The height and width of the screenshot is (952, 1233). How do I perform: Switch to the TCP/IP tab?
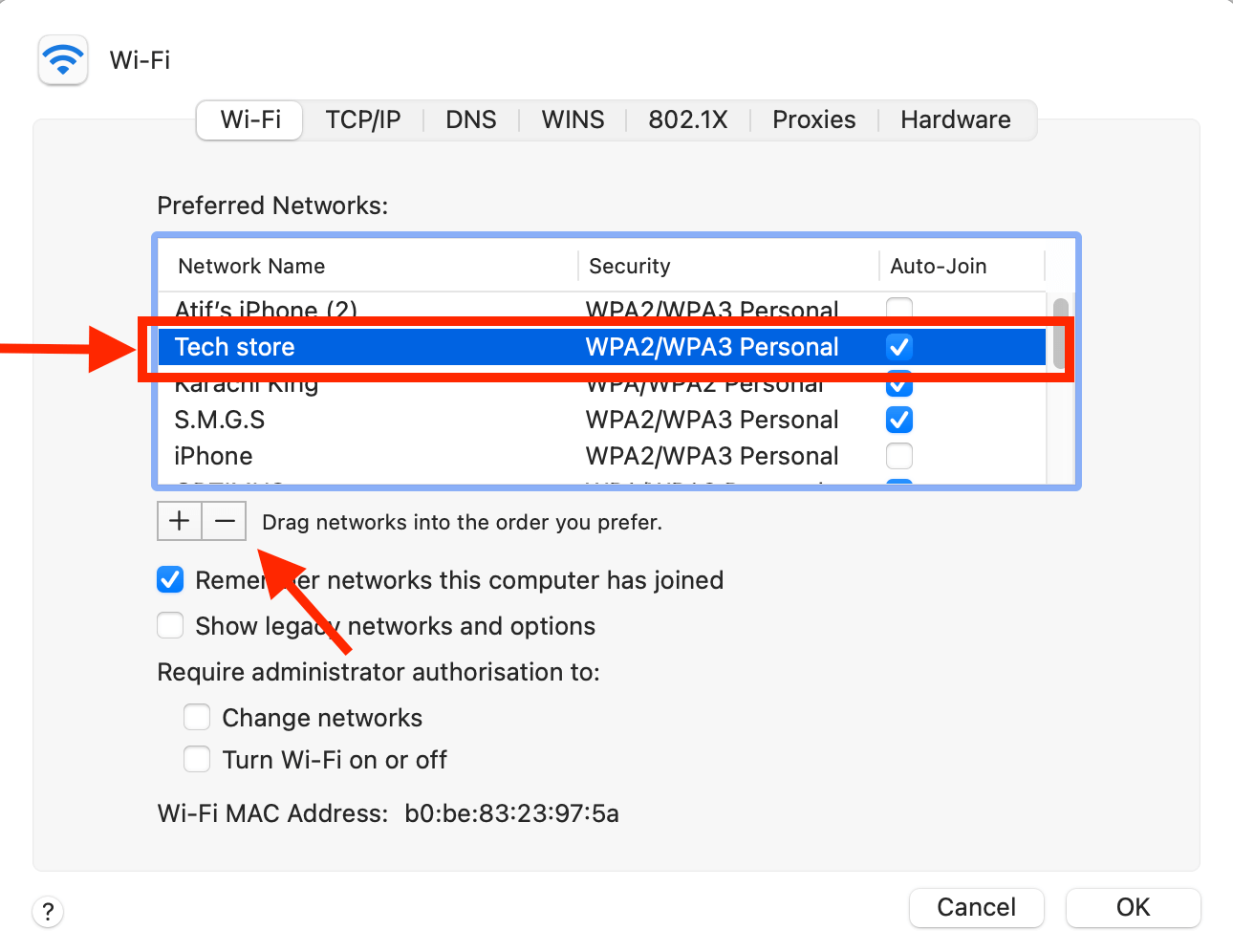tap(362, 120)
